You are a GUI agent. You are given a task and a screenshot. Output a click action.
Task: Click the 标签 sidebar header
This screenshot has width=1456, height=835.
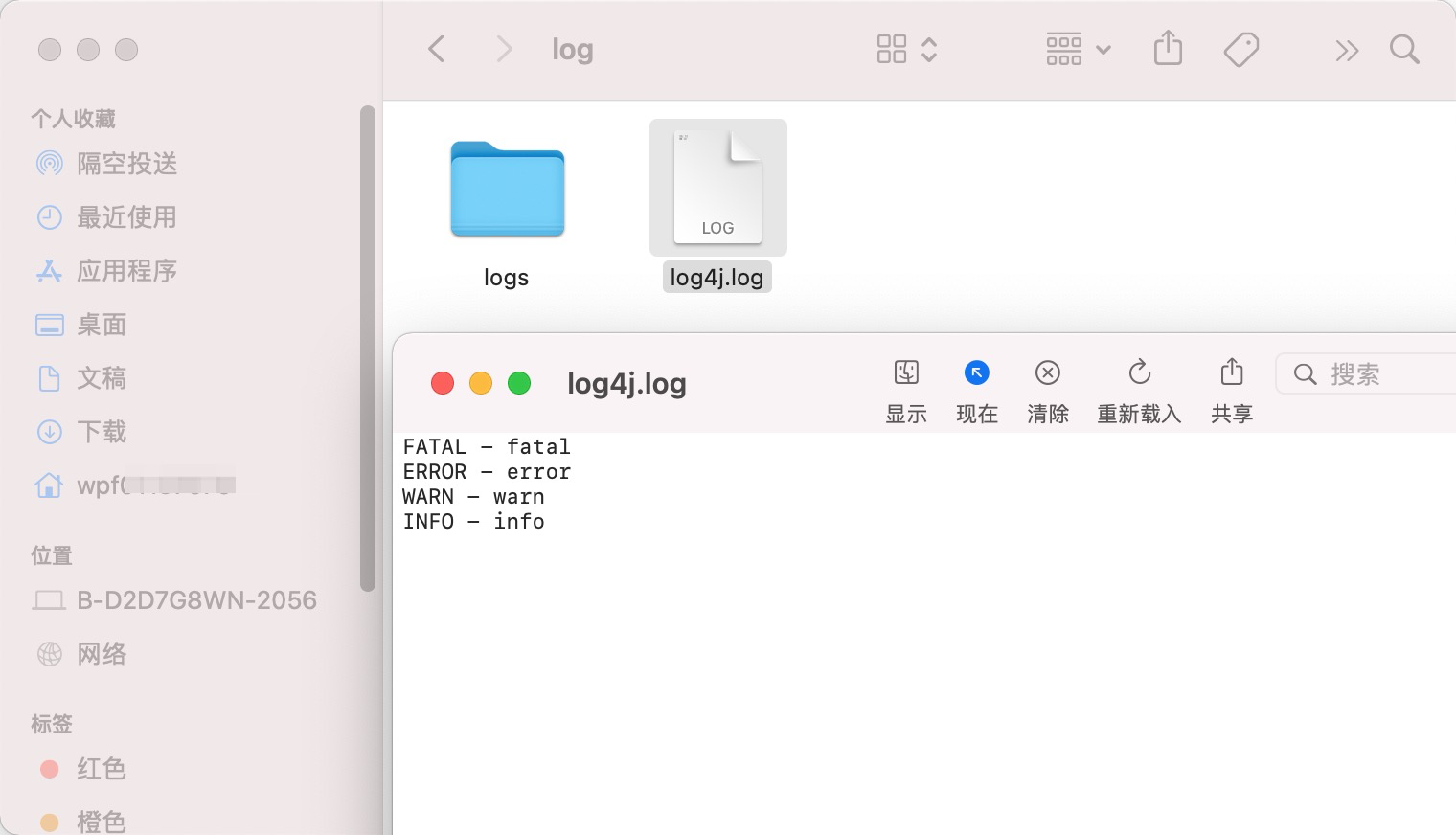(52, 724)
